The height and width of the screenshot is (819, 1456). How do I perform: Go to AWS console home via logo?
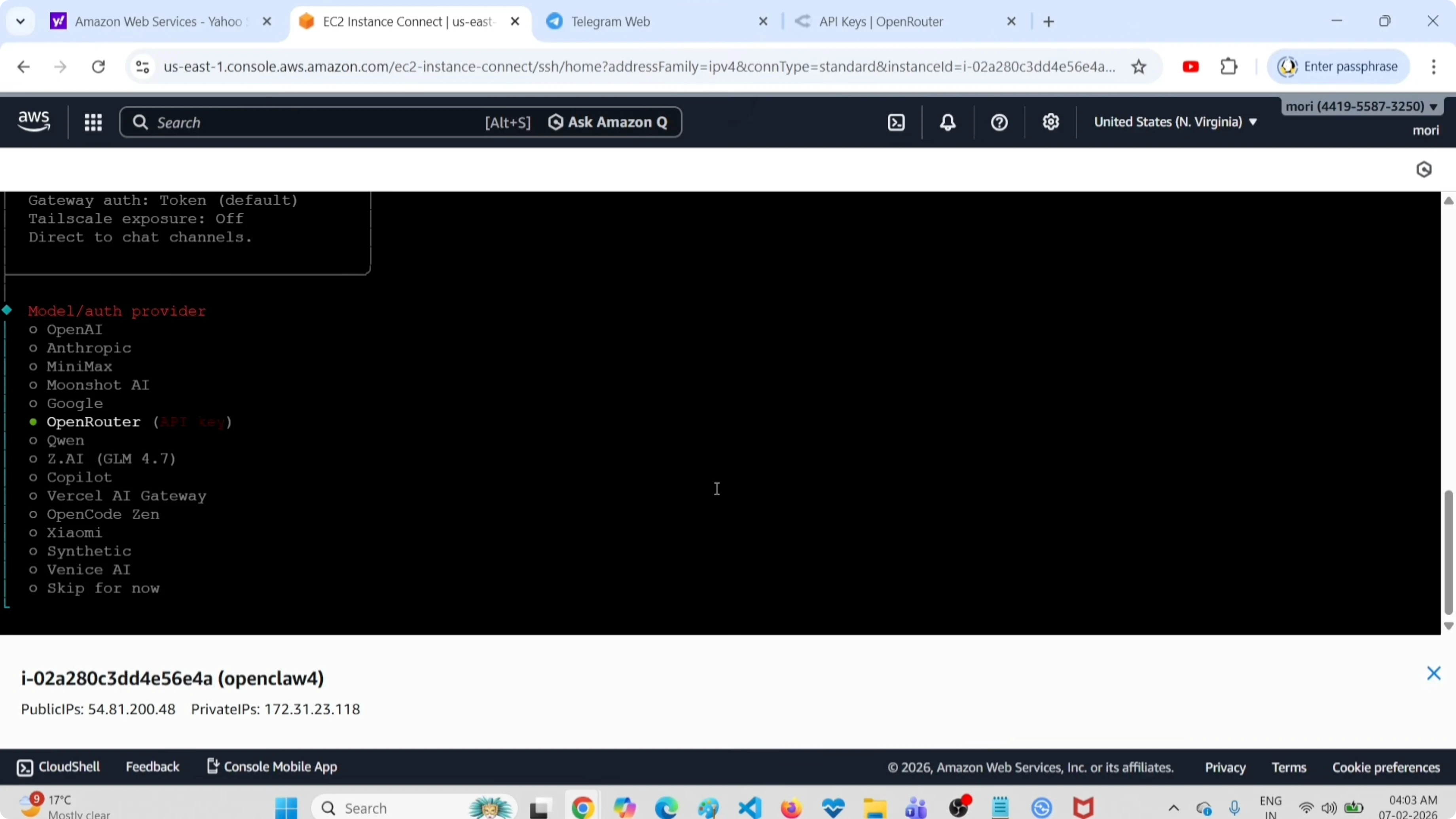point(33,121)
